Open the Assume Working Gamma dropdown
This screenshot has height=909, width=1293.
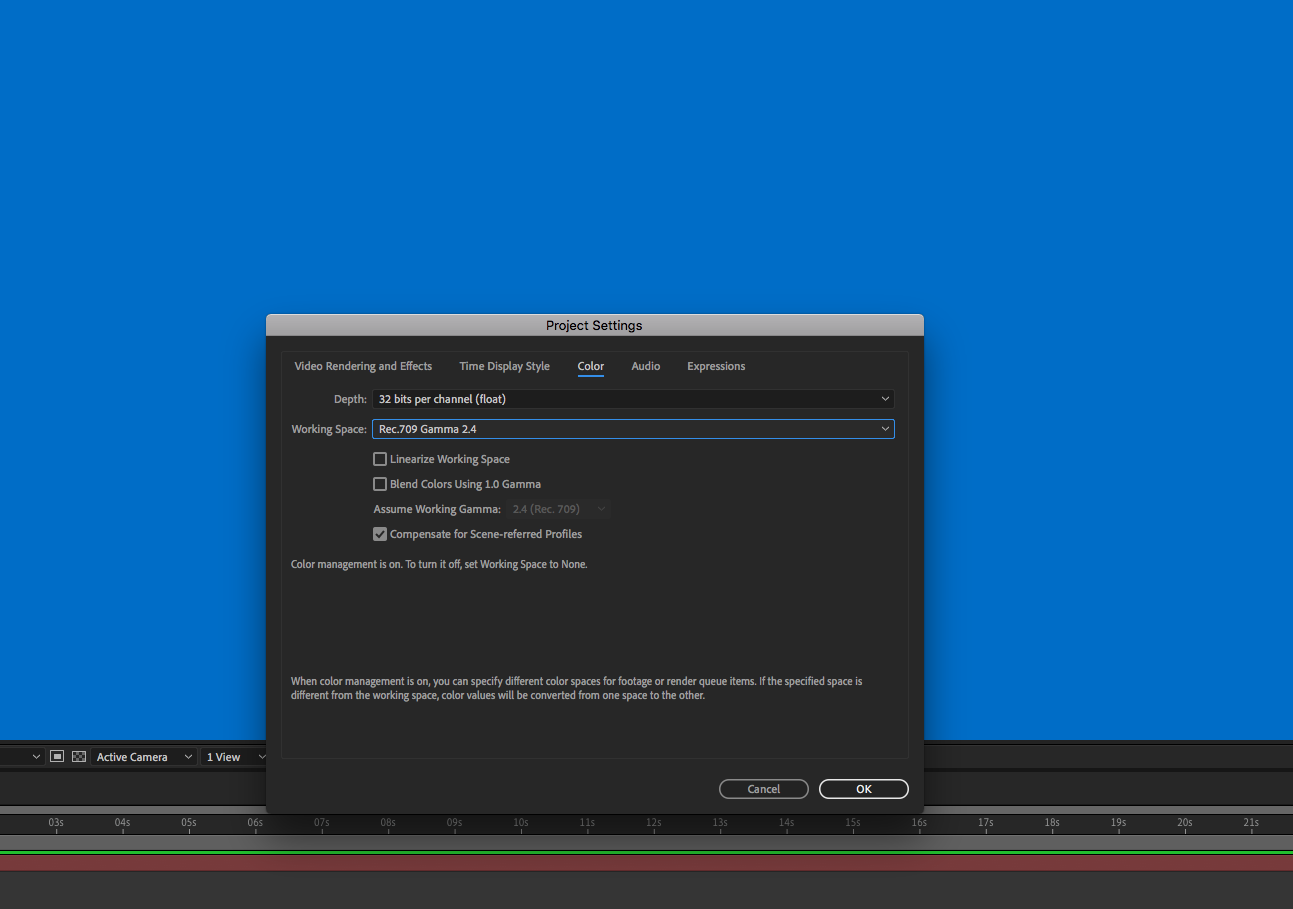[558, 509]
